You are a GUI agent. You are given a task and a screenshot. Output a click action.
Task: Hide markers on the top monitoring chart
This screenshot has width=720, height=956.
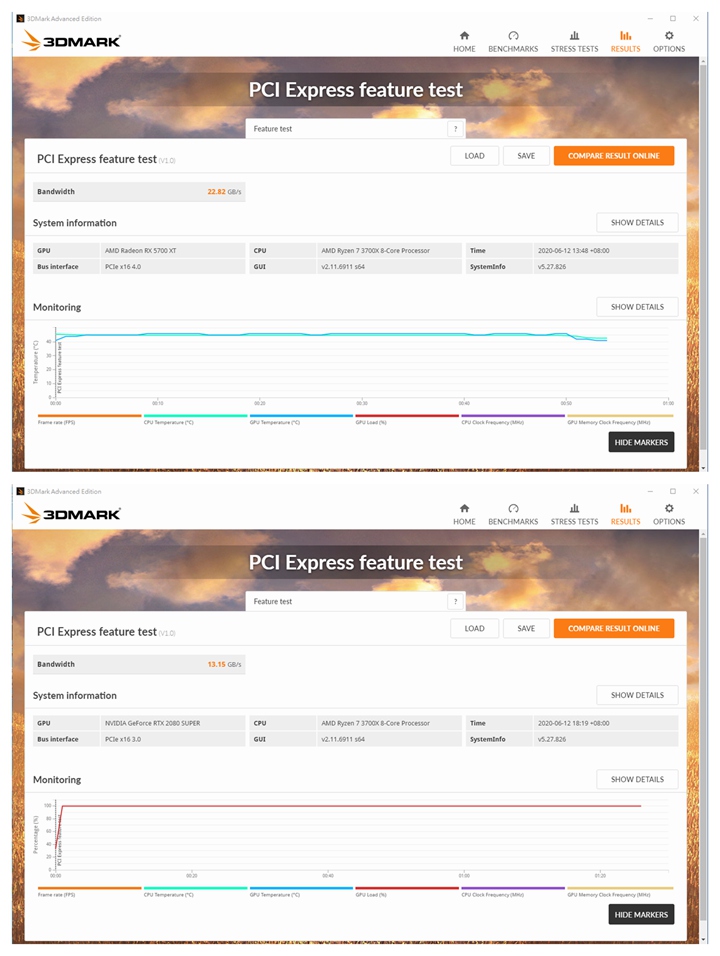click(x=641, y=442)
